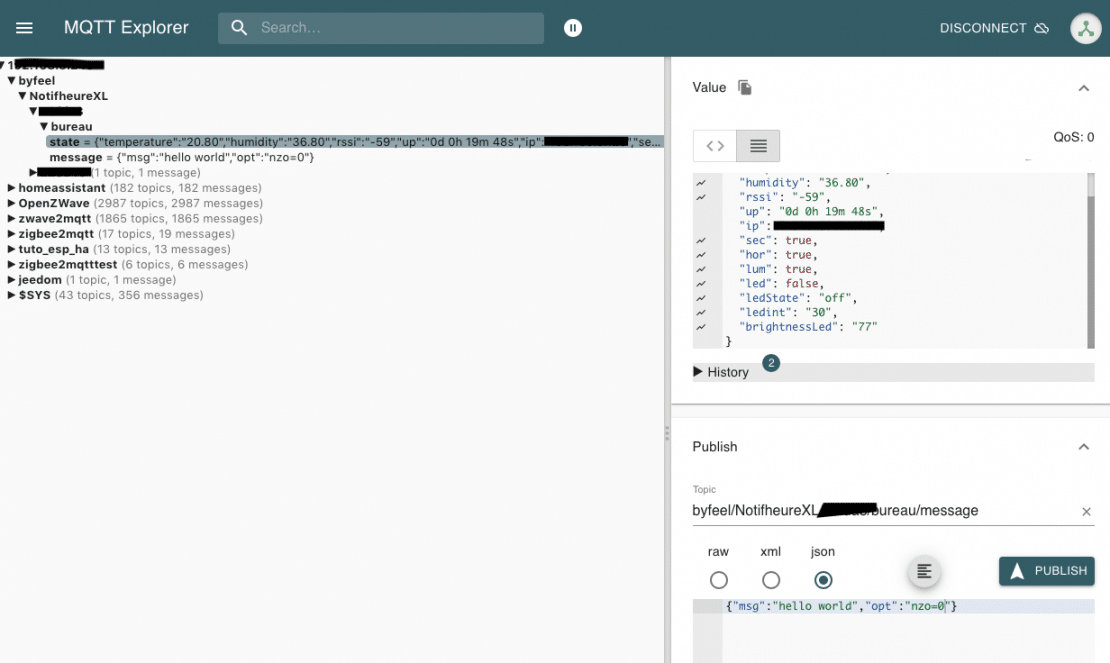Expand the zigbee2mqtt topic
Image resolution: width=1110 pixels, height=663 pixels.
coord(11,234)
